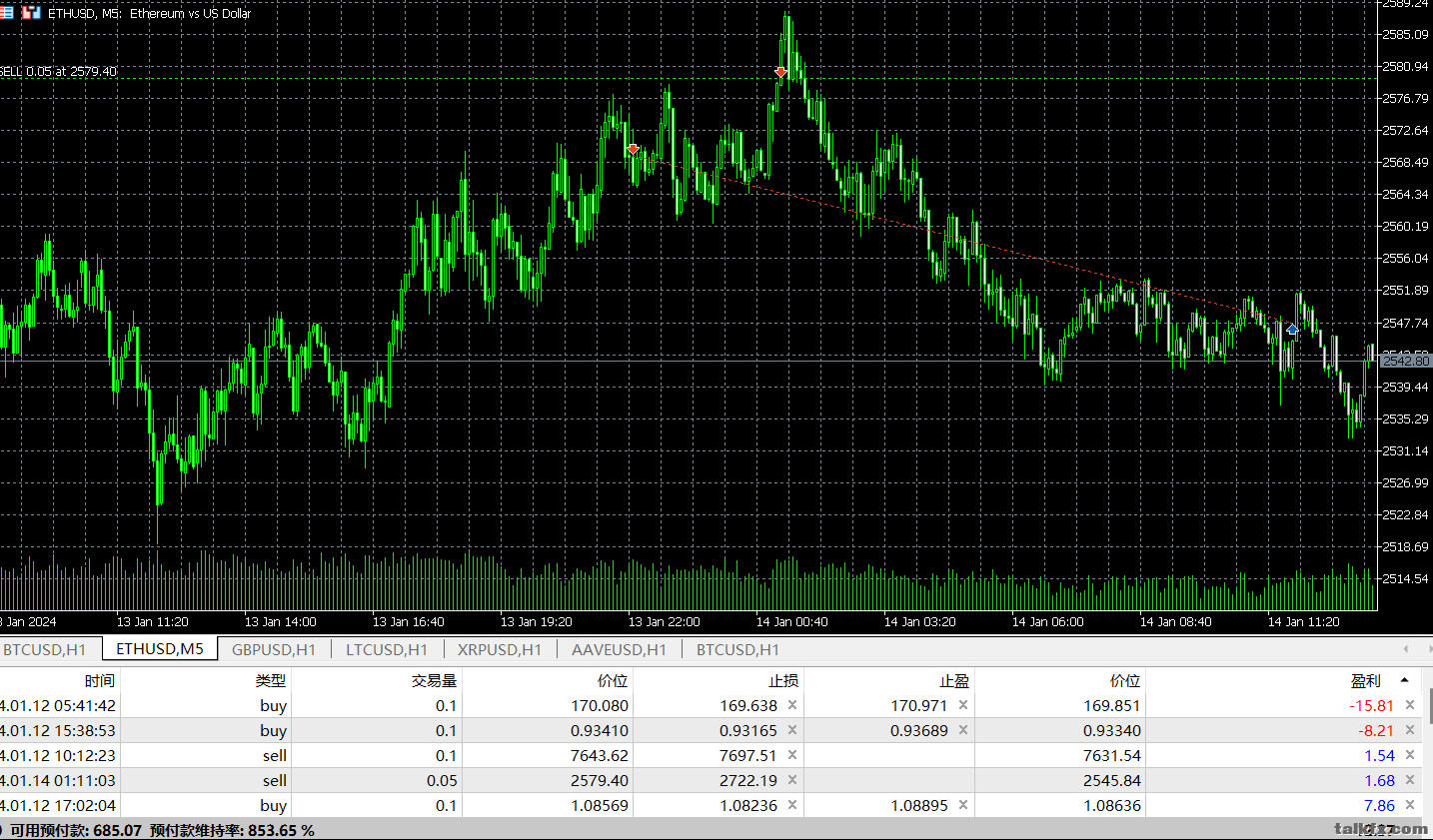Close the order with 7.86 profit
Viewport: 1433px width, 840px height.
click(1410, 805)
